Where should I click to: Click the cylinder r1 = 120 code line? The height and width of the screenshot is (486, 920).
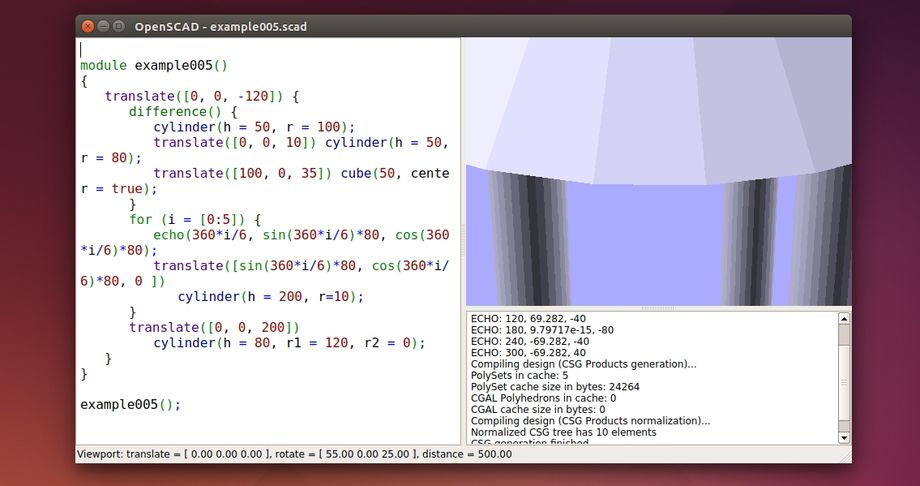pyautogui.click(x=289, y=343)
